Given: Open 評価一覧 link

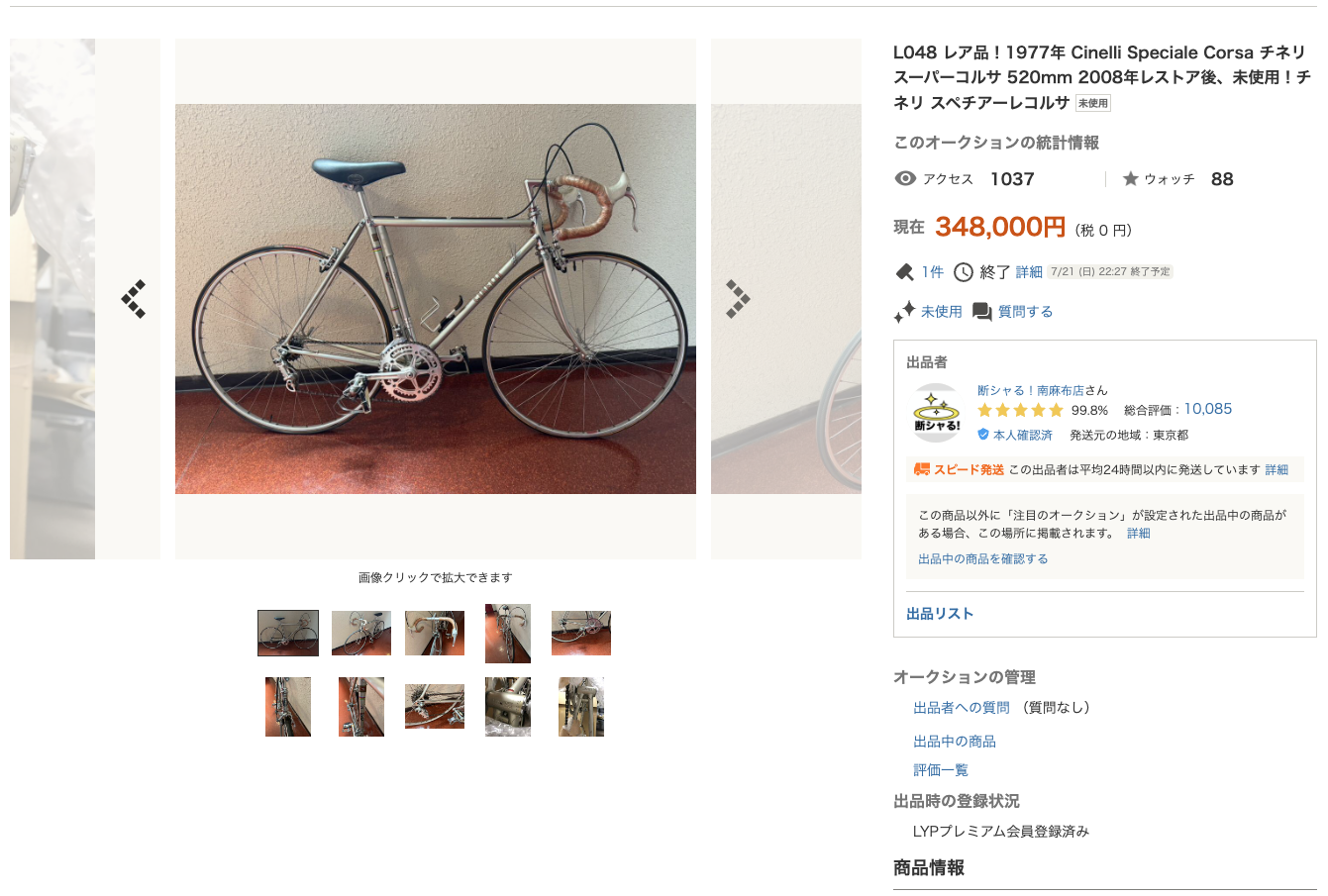Looking at the screenshot, I should [x=941, y=770].
